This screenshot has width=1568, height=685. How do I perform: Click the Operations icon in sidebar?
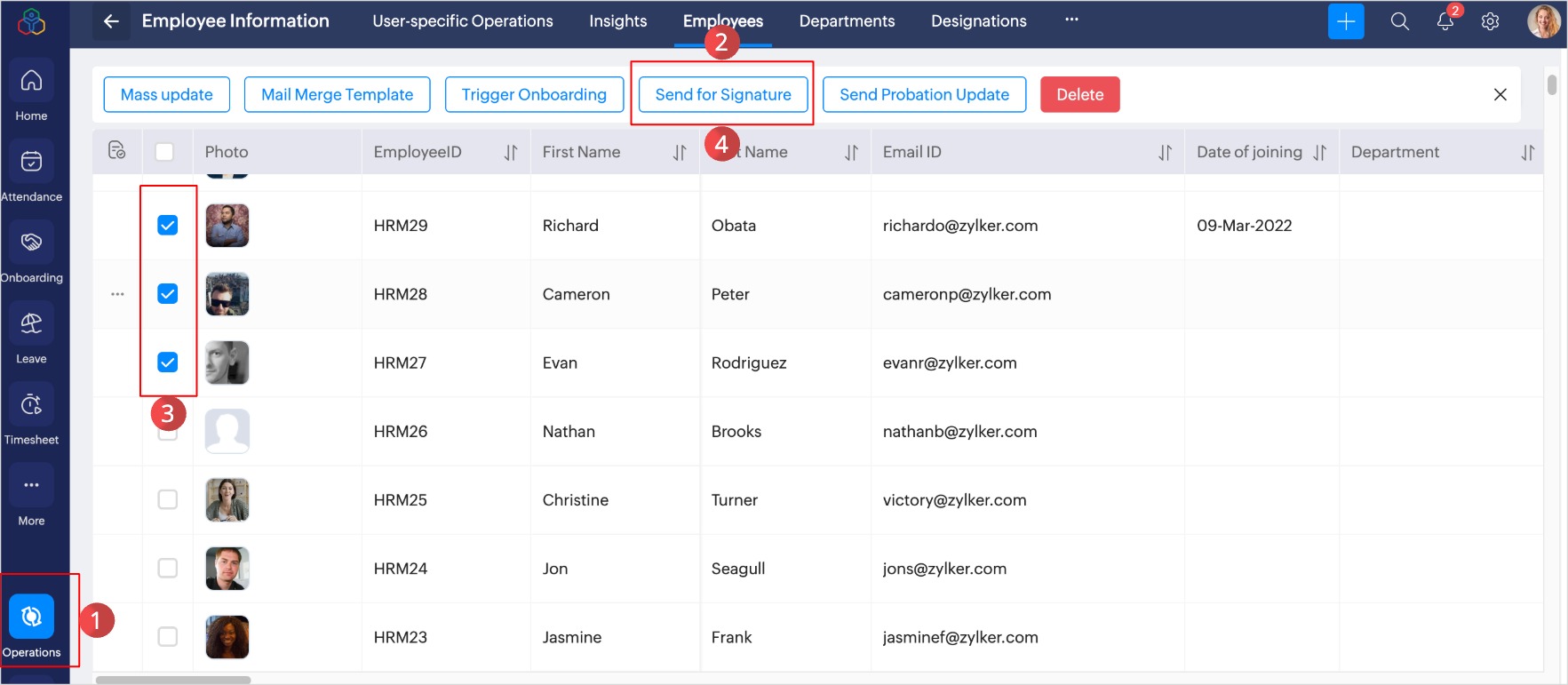point(31,617)
